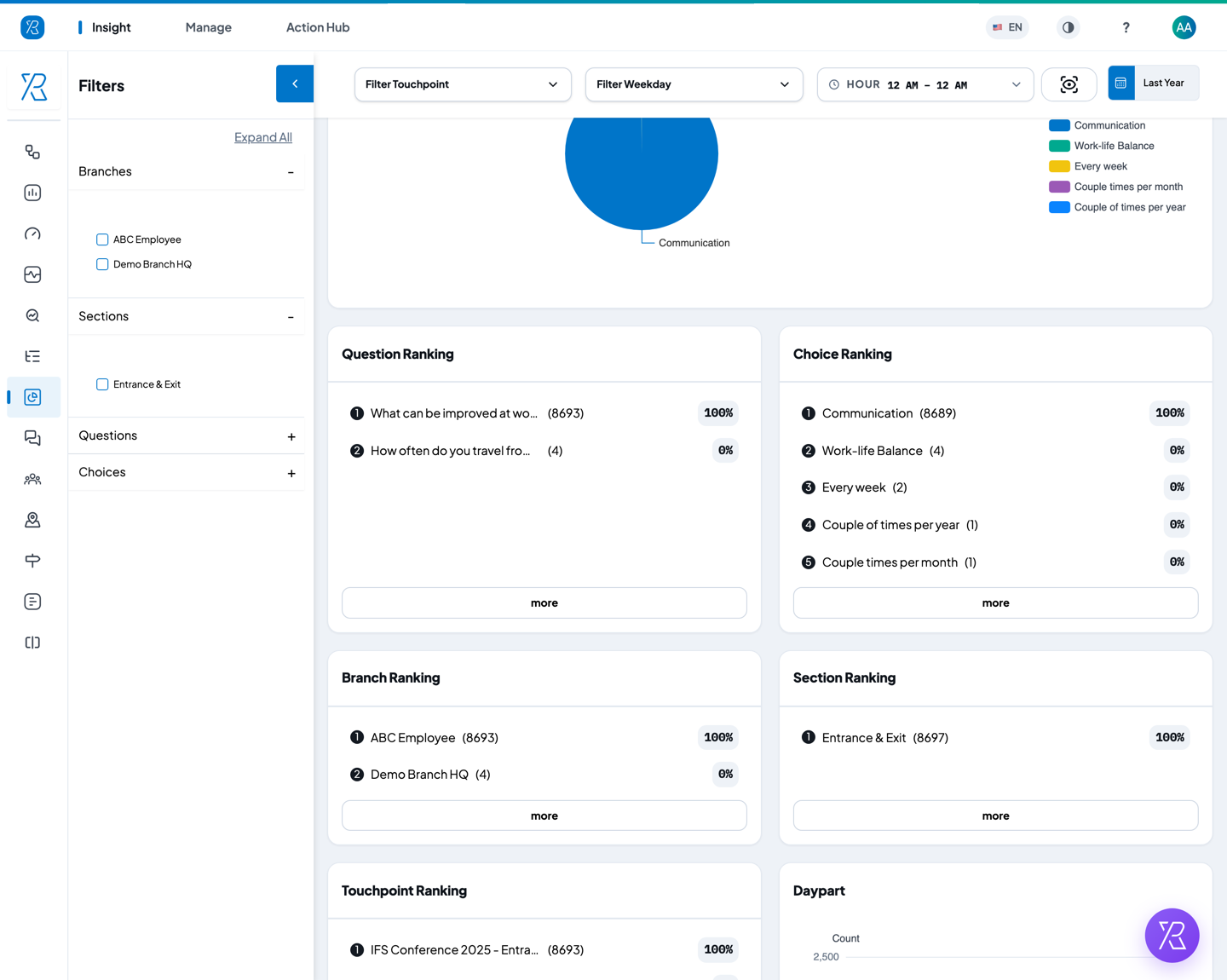Open the floating assistant bubble
Viewport: 1227px width, 980px height.
1172,935
